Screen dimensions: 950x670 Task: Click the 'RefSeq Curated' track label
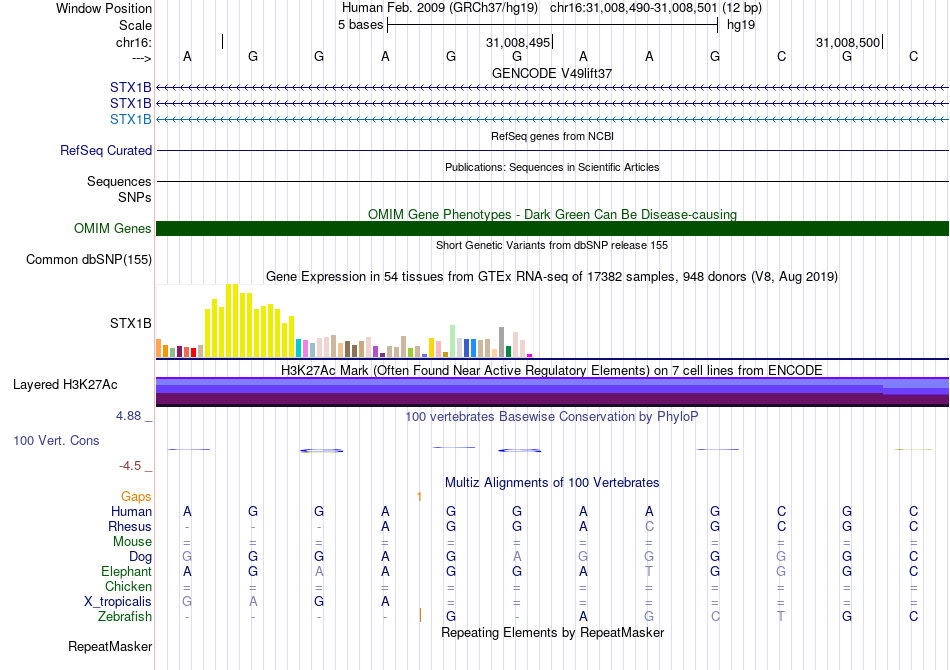coord(106,150)
